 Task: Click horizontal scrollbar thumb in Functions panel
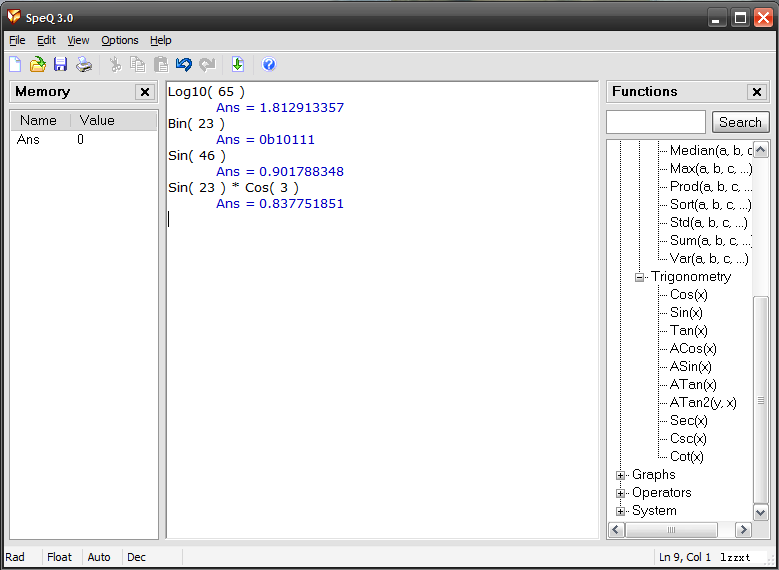(x=671, y=529)
